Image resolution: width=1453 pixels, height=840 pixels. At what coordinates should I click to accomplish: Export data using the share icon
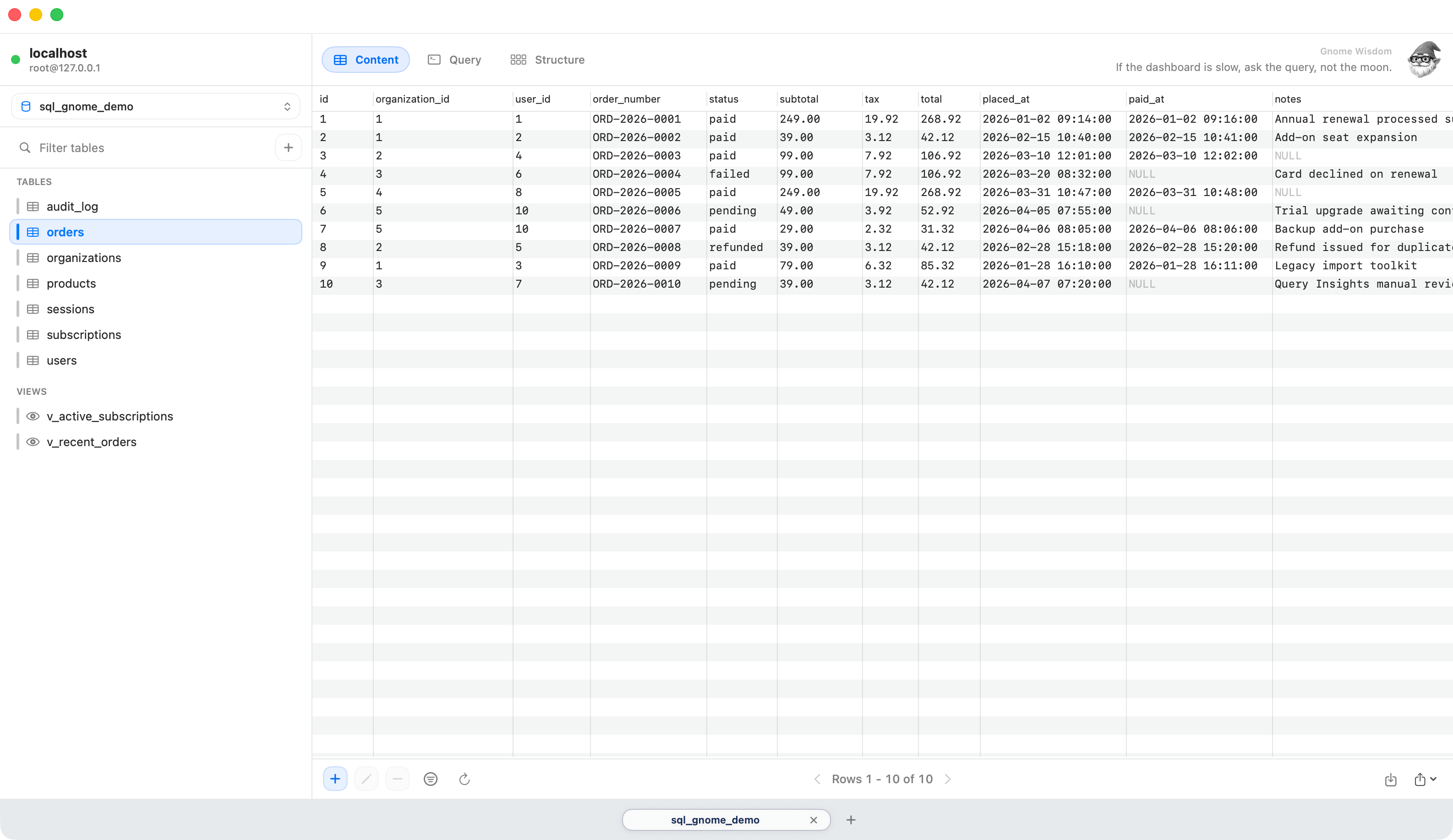1420,779
